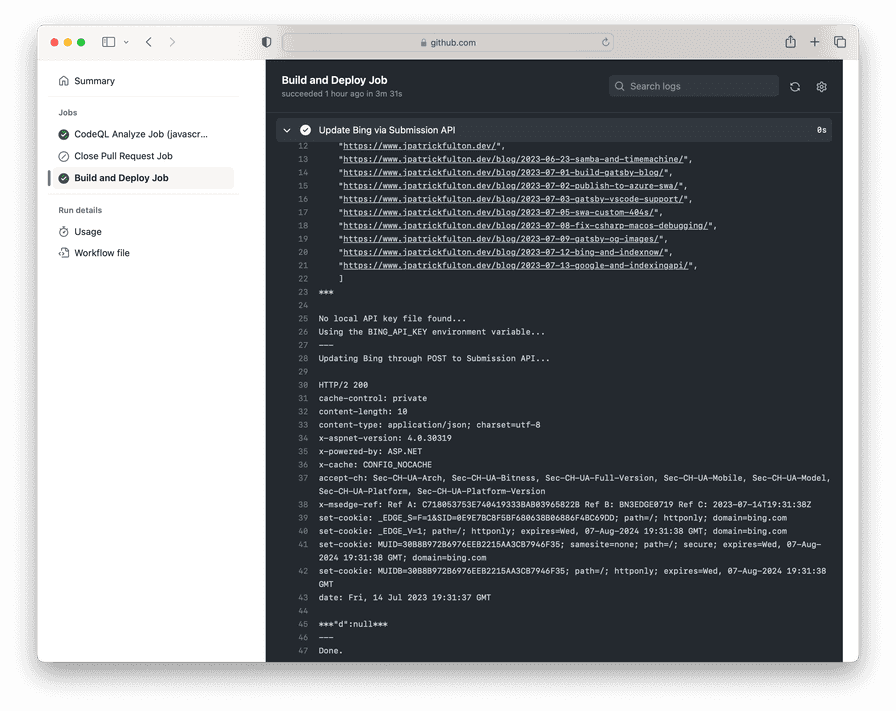Open the Summary page
Image resolution: width=896 pixels, height=711 pixels.
pos(94,81)
